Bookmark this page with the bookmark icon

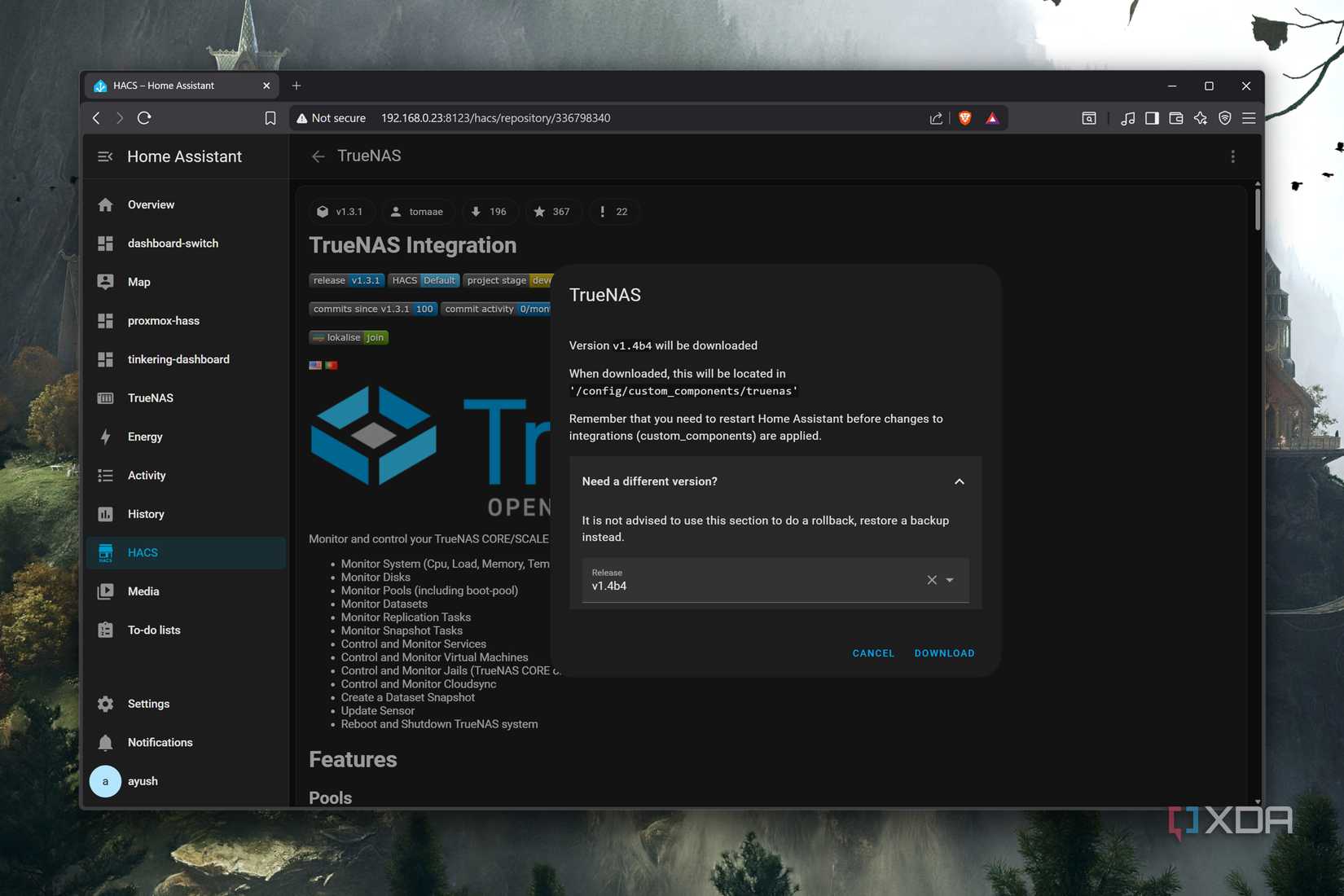point(270,118)
